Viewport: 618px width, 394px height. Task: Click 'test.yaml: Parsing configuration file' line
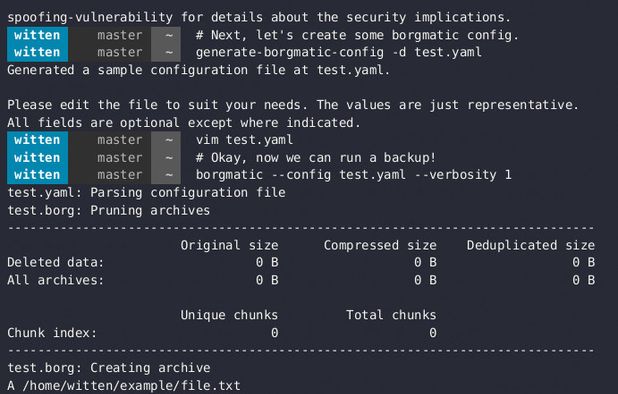point(147,193)
